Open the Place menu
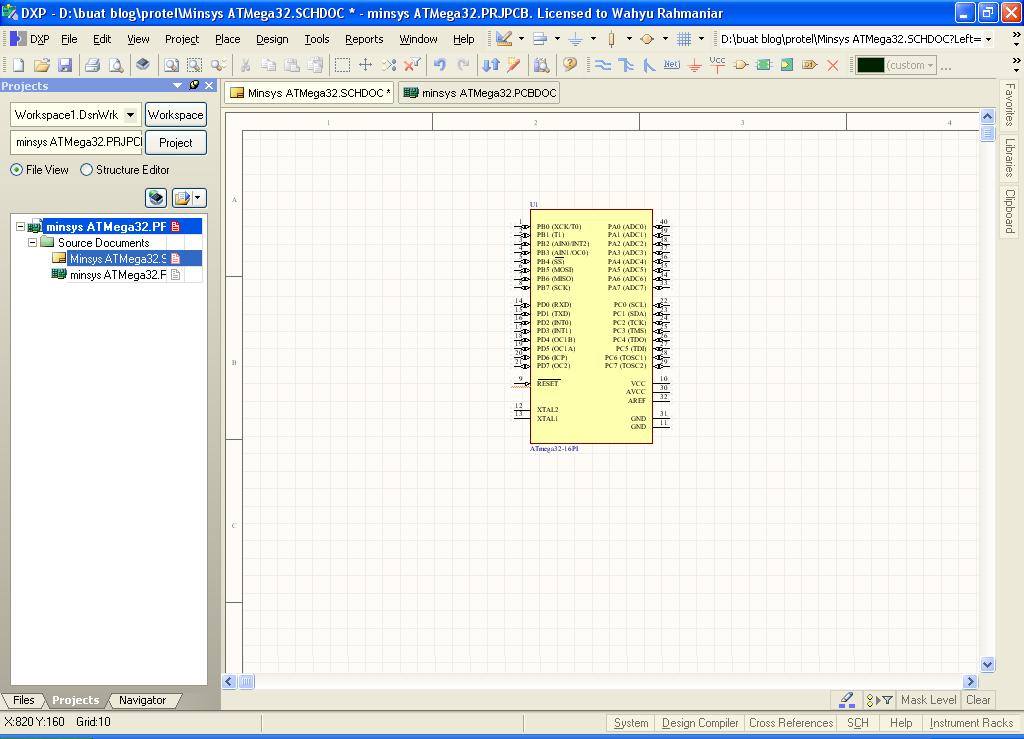This screenshot has height=739, width=1024. pyautogui.click(x=227, y=39)
